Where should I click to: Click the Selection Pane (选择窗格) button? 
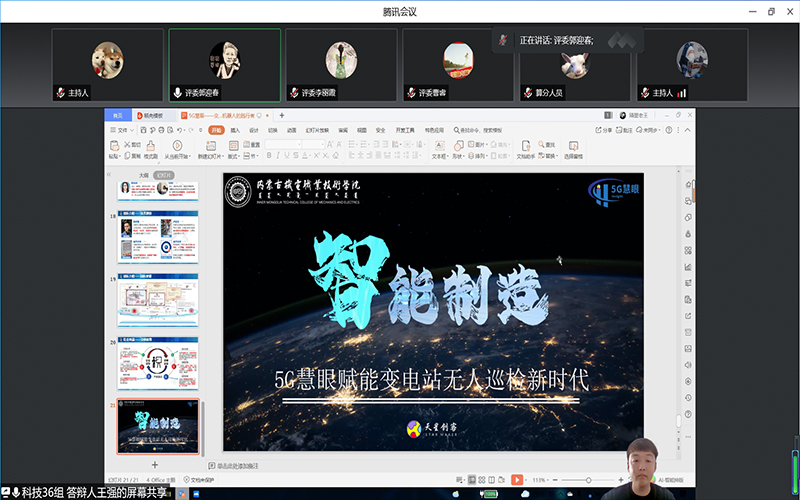click(573, 151)
